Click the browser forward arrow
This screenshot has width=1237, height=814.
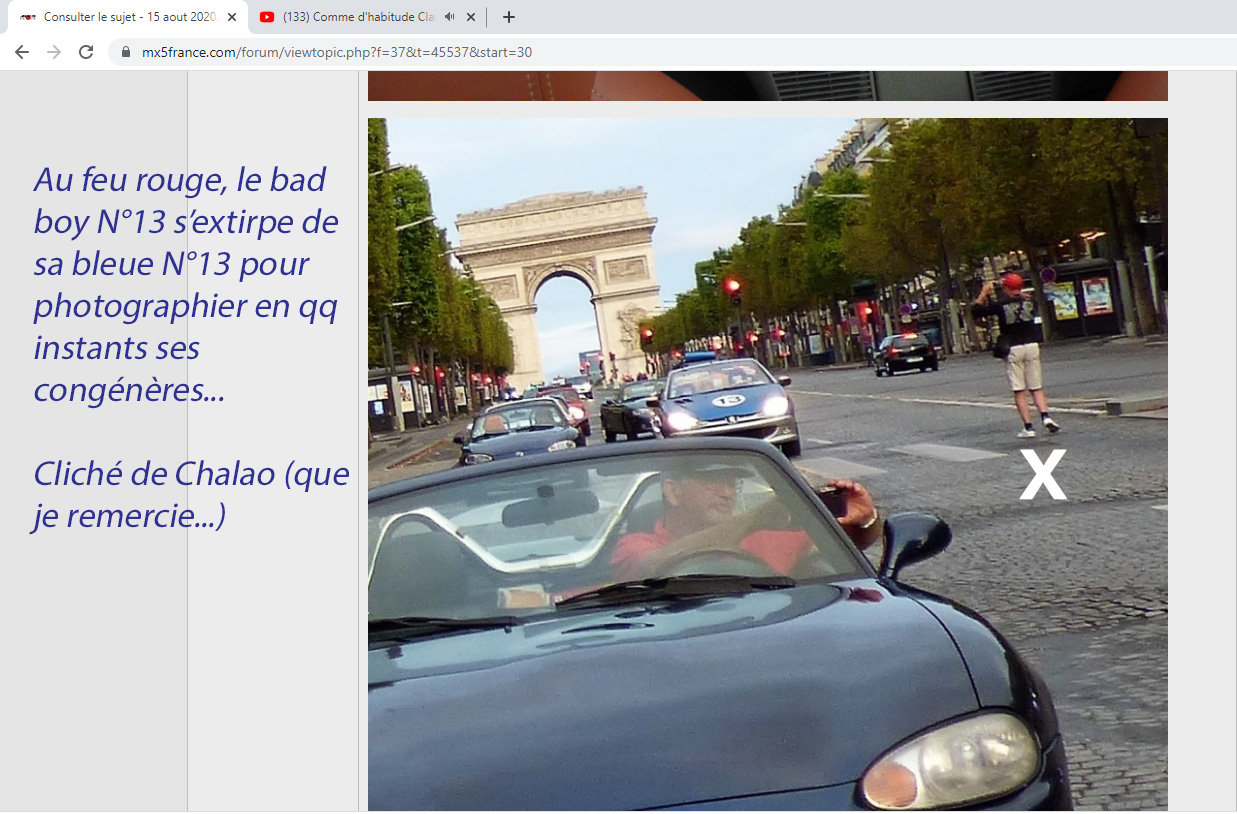point(54,52)
